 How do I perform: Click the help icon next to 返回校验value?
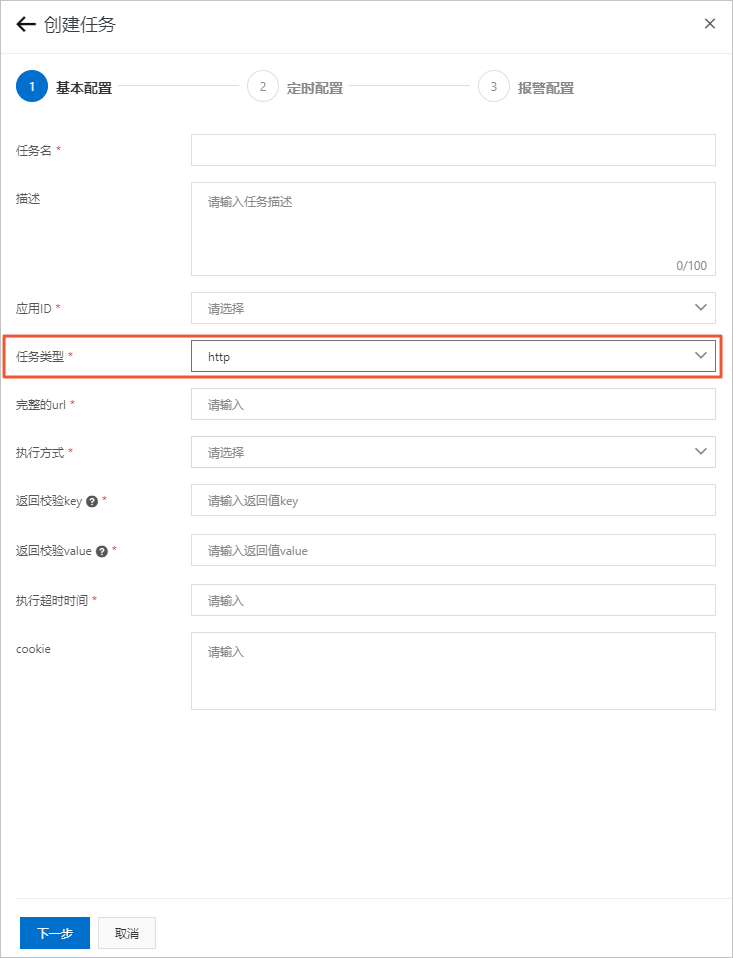point(102,551)
